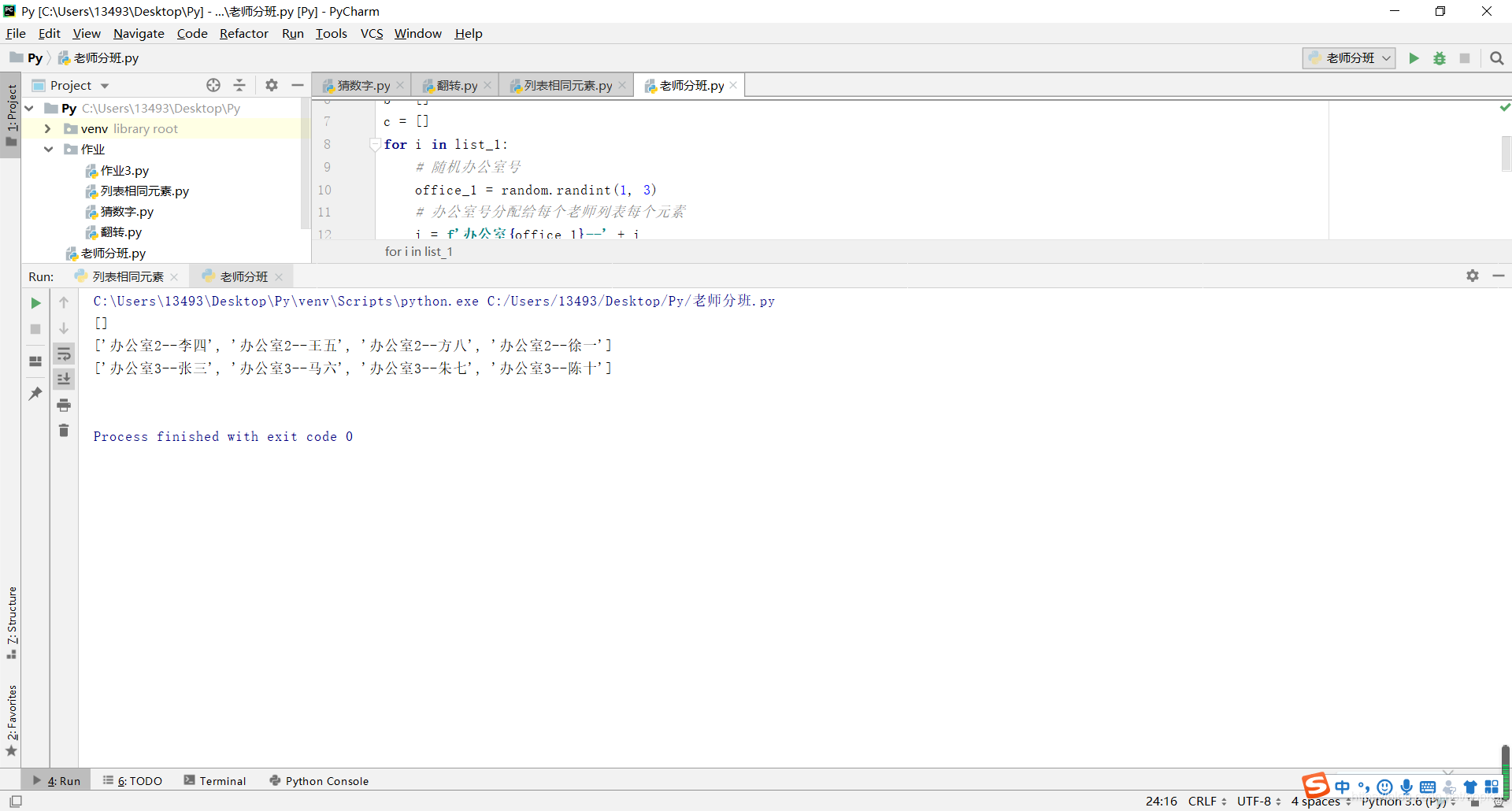Expand the venv library root folder
The image size is (1512, 811).
[48, 128]
